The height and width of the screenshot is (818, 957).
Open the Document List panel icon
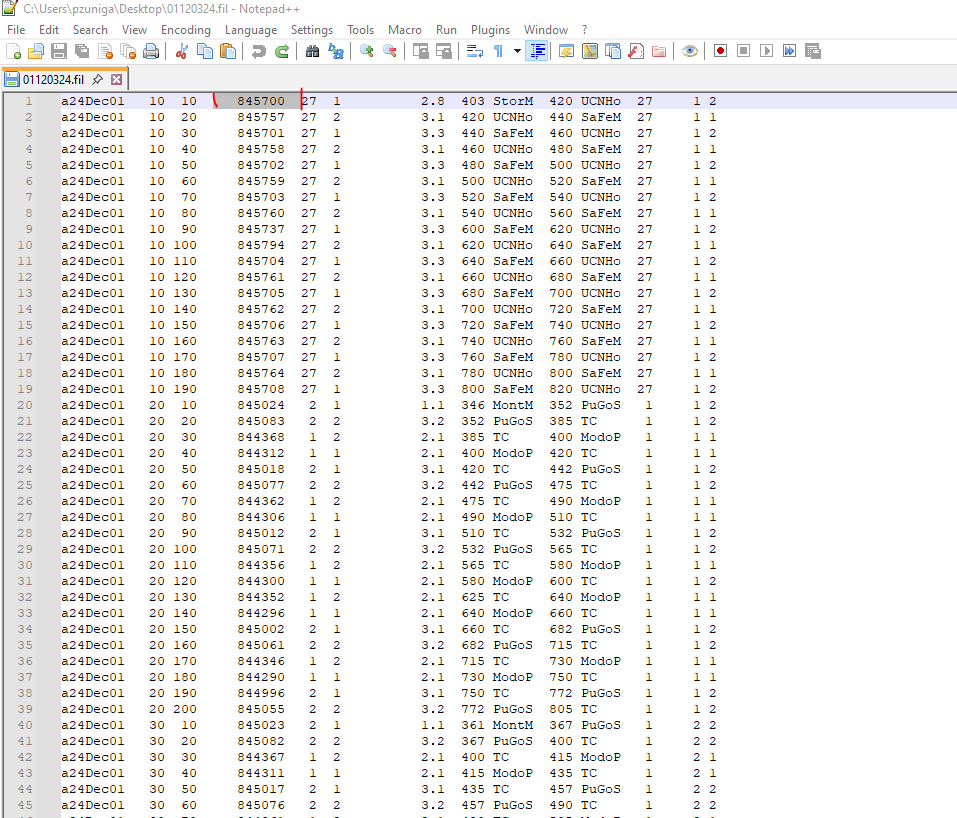click(x=613, y=51)
